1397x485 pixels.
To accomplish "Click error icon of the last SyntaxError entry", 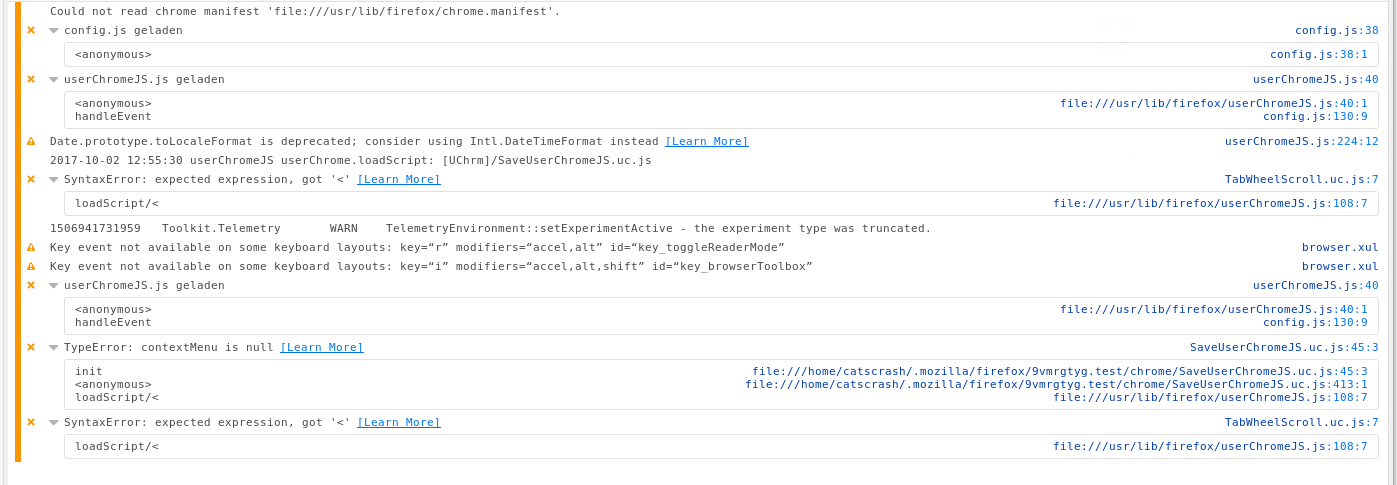I will pyautogui.click(x=31, y=422).
